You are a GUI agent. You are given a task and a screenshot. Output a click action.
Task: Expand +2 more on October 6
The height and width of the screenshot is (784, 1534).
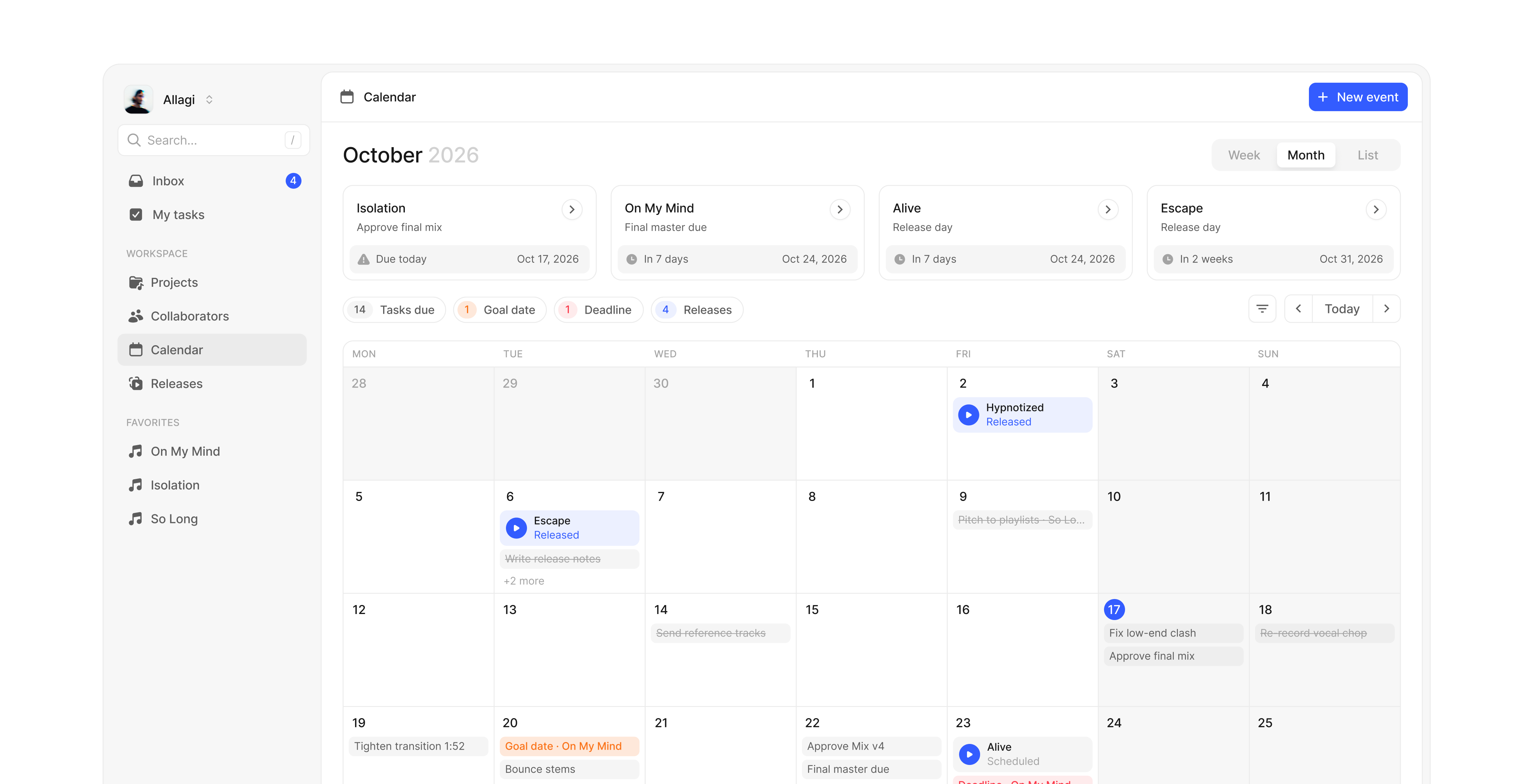click(524, 581)
